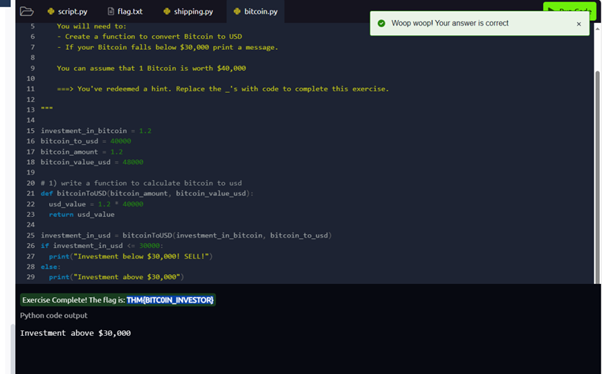Click 'You will need to:' on line 5
The image size is (602, 374).
point(91,26)
